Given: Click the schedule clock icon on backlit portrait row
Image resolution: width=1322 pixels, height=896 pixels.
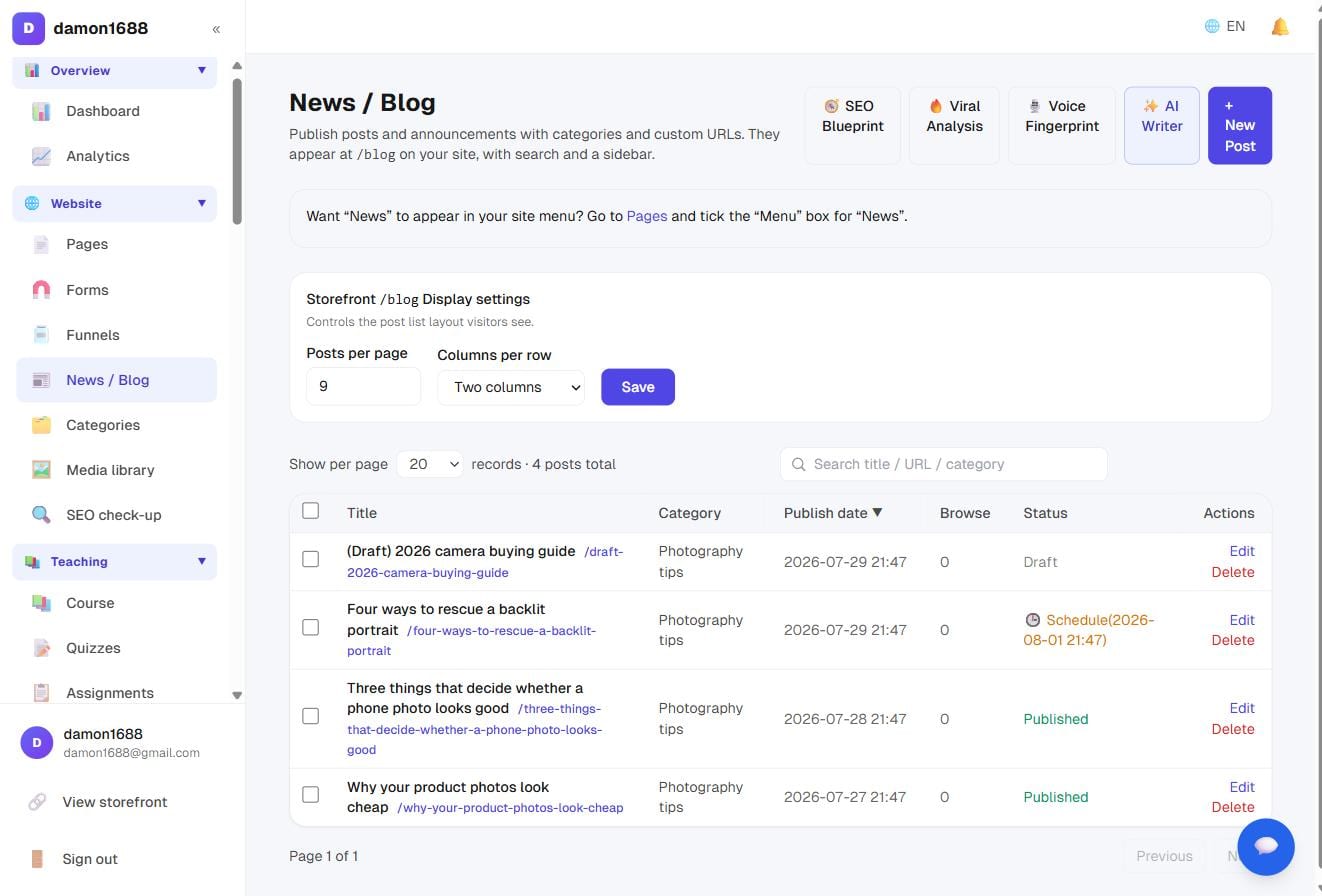Looking at the screenshot, I should click(x=1033, y=620).
